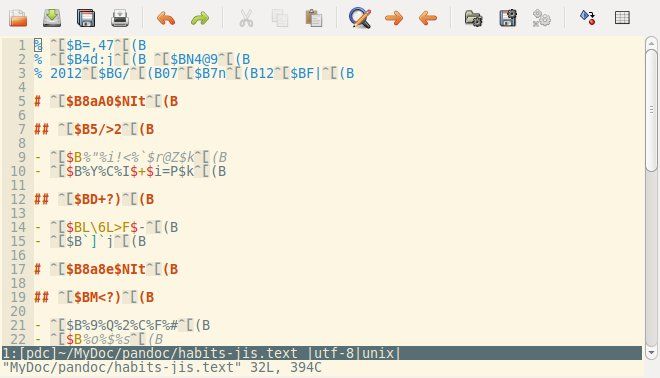
Task: Click heading '## ^[$BM<?)^[(B' on line 19
Action: 94,297
